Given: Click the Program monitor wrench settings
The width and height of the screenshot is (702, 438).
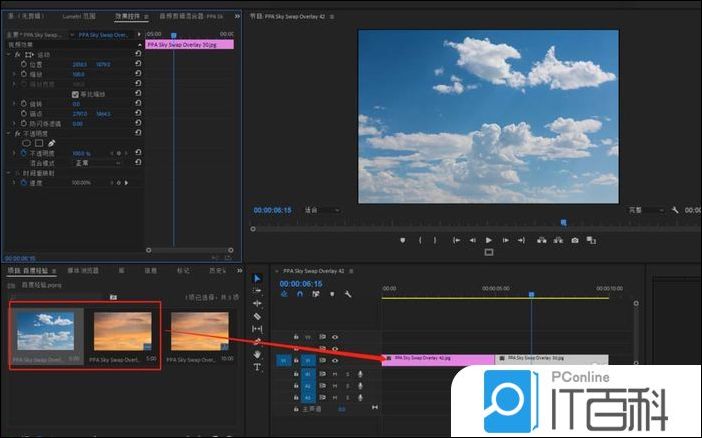Looking at the screenshot, I should [675, 211].
